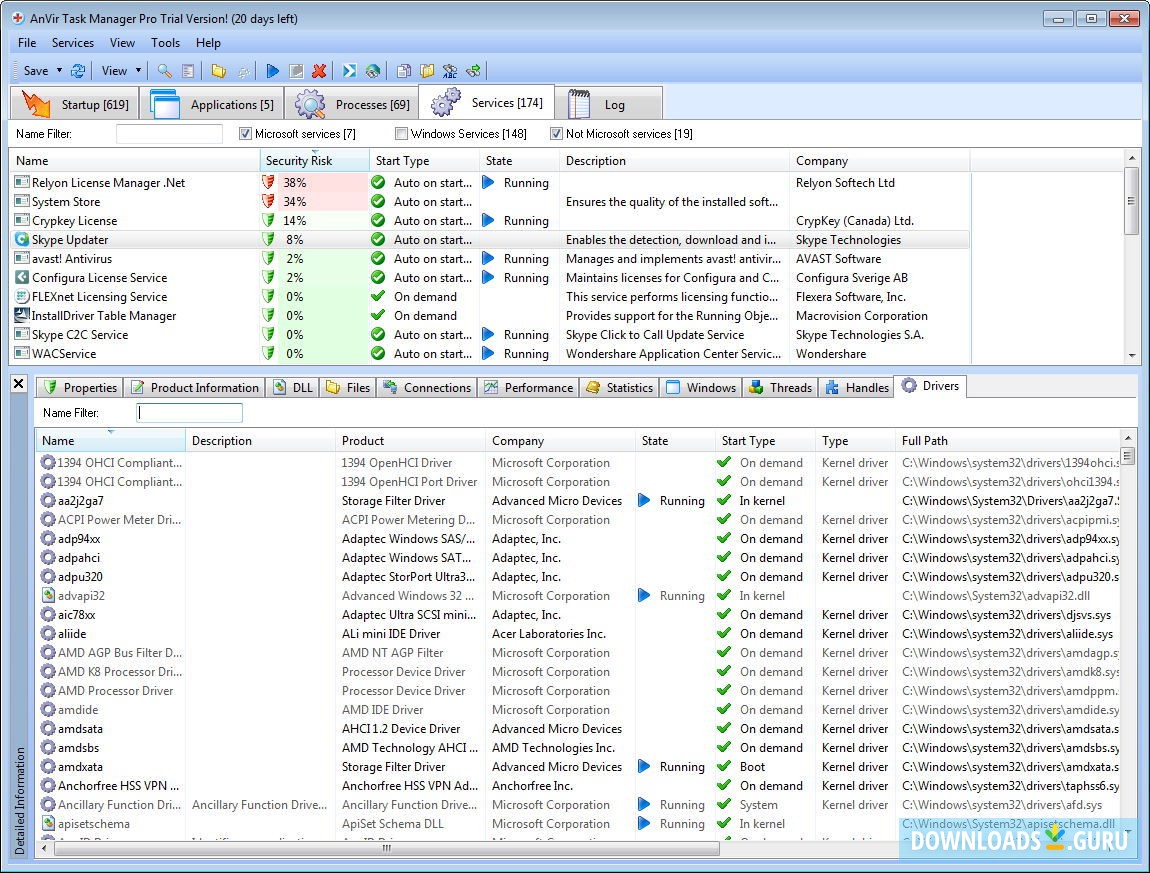This screenshot has width=1150, height=873.
Task: Expand the View dropdown in toolbar
Action: pyautogui.click(x=138, y=71)
